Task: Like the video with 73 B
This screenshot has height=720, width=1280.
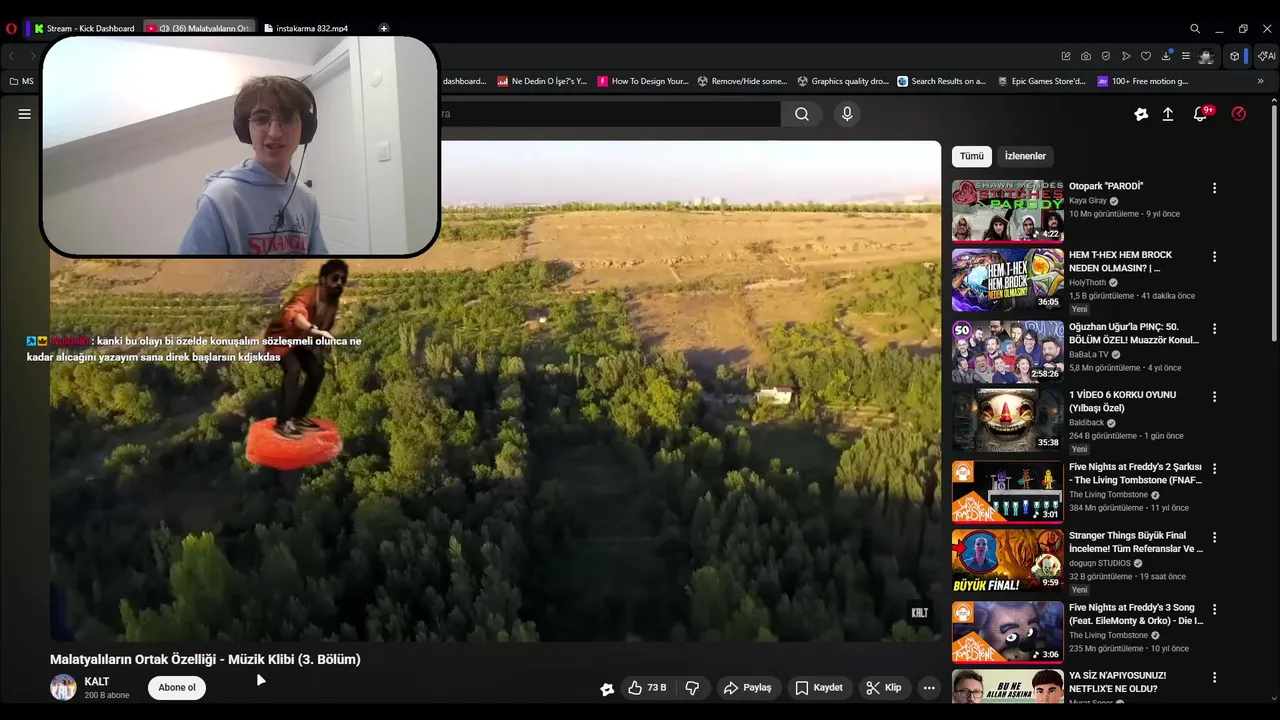Action: coord(647,688)
